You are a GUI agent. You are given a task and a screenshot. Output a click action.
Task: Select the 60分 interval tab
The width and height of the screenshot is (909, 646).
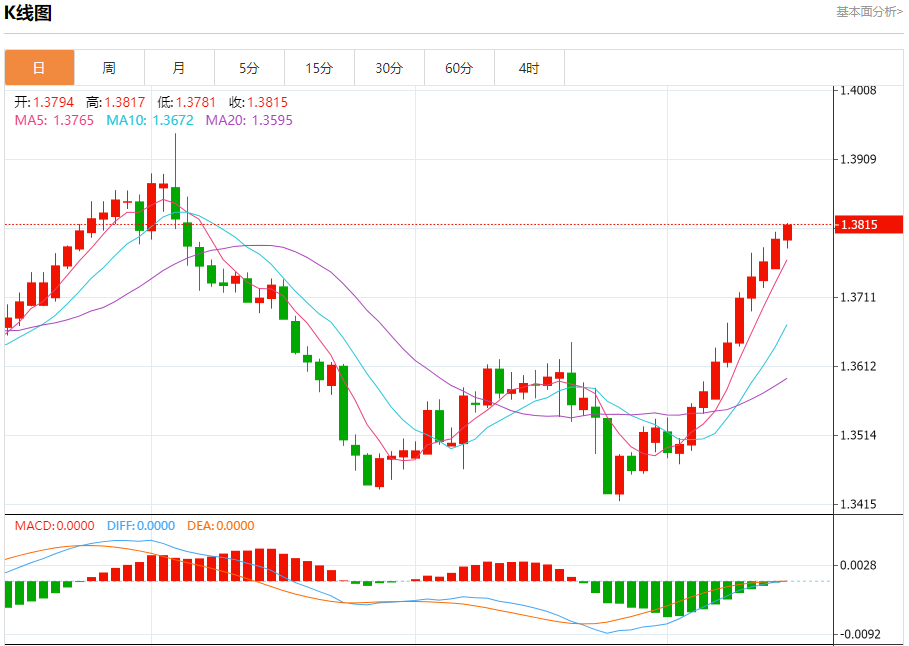click(x=459, y=68)
